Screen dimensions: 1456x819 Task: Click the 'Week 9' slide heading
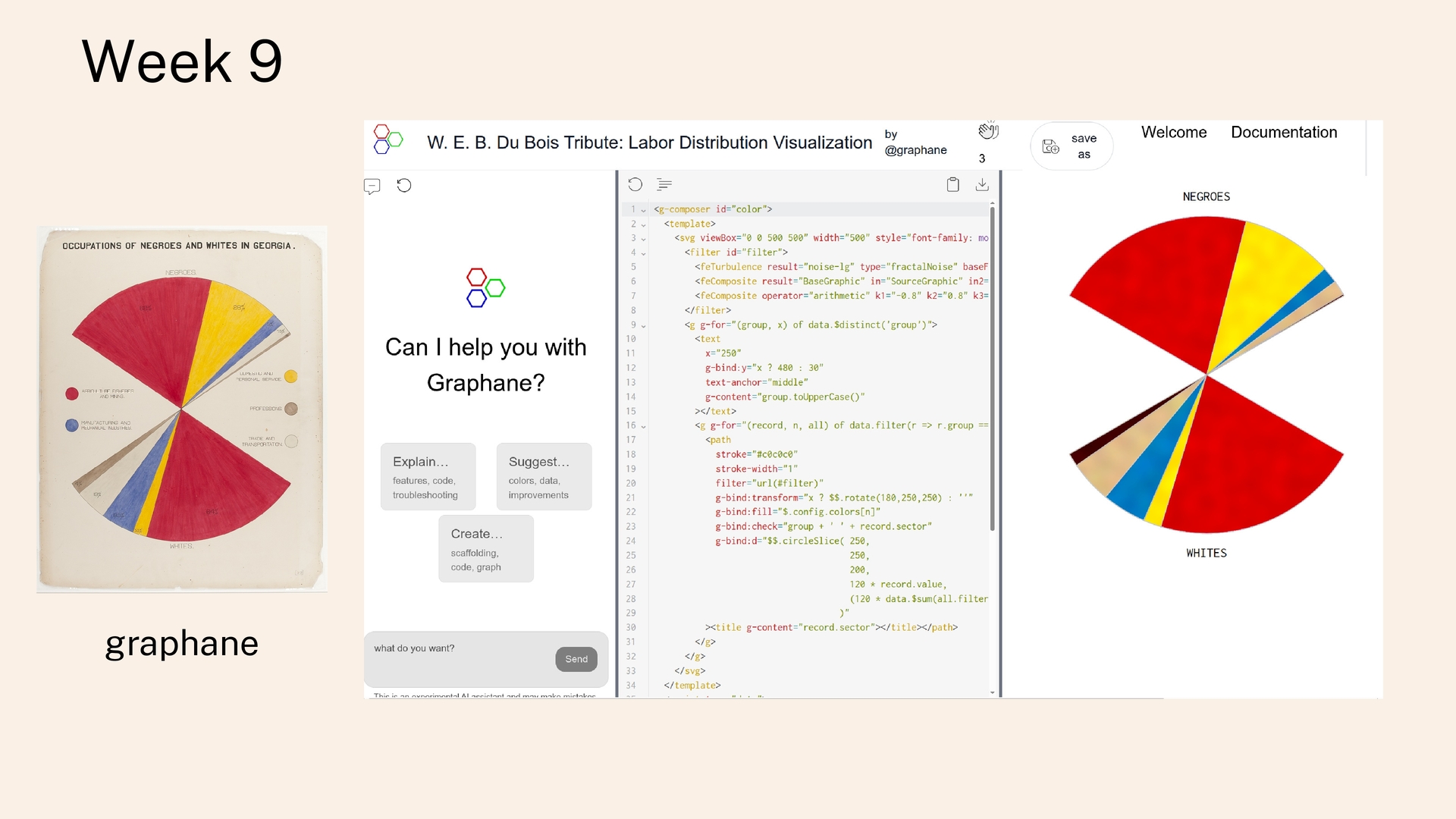point(182,61)
